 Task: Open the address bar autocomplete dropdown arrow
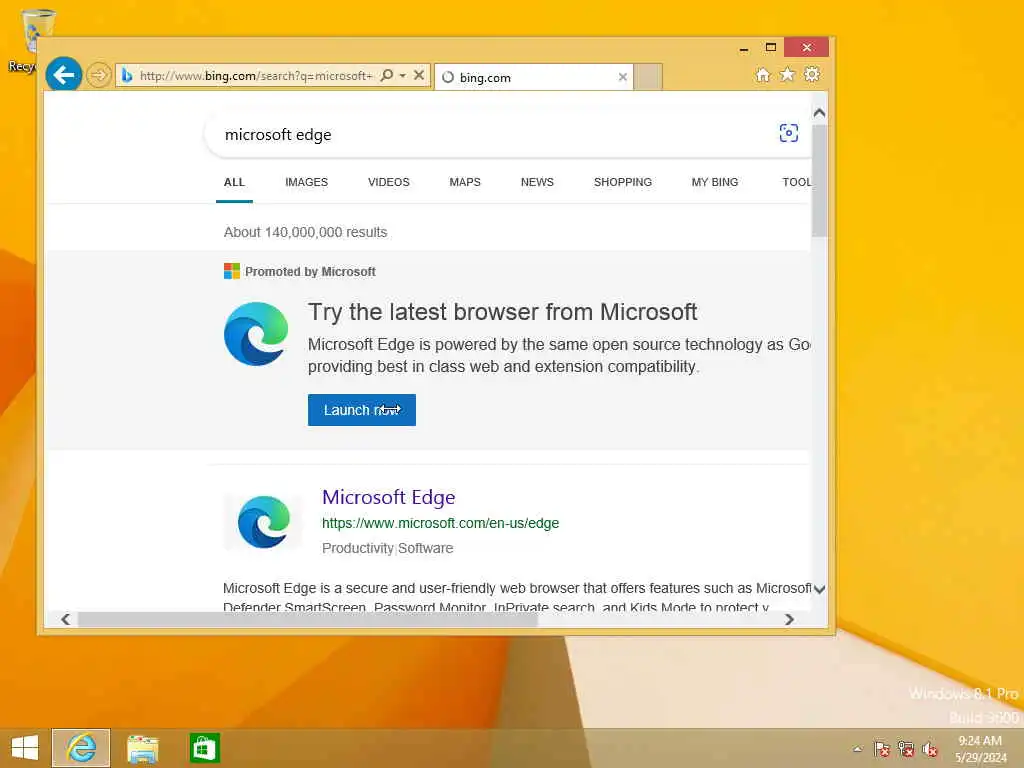click(403, 76)
